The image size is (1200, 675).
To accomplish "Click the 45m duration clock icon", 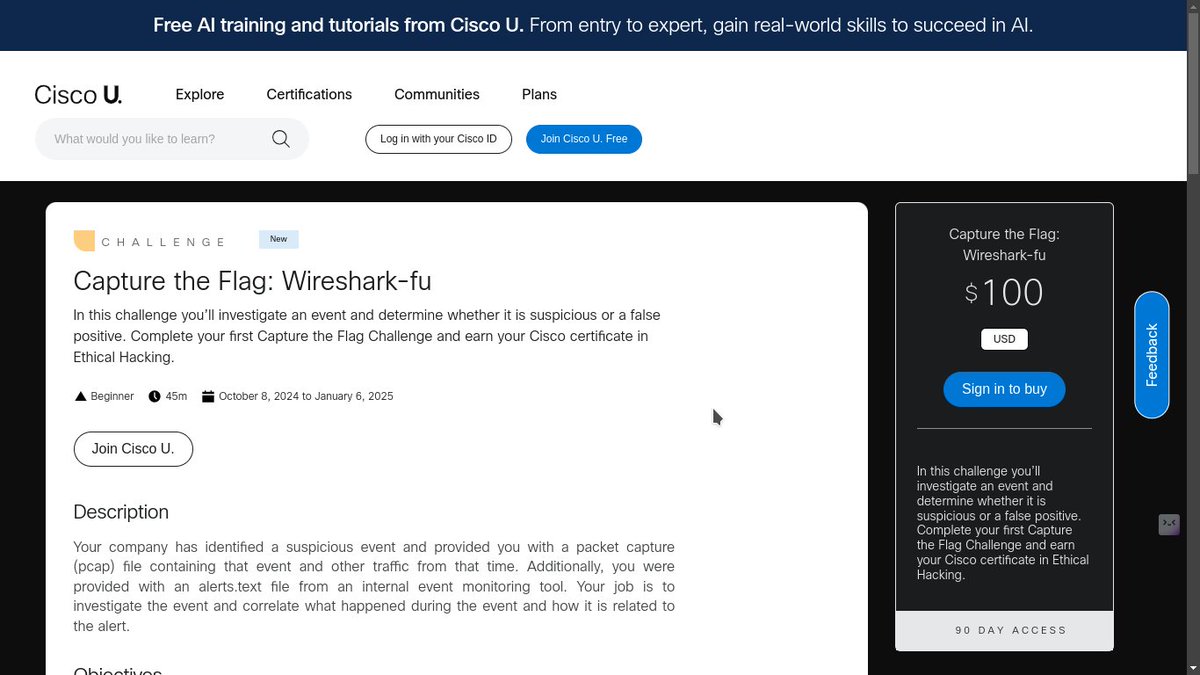I will click(154, 396).
